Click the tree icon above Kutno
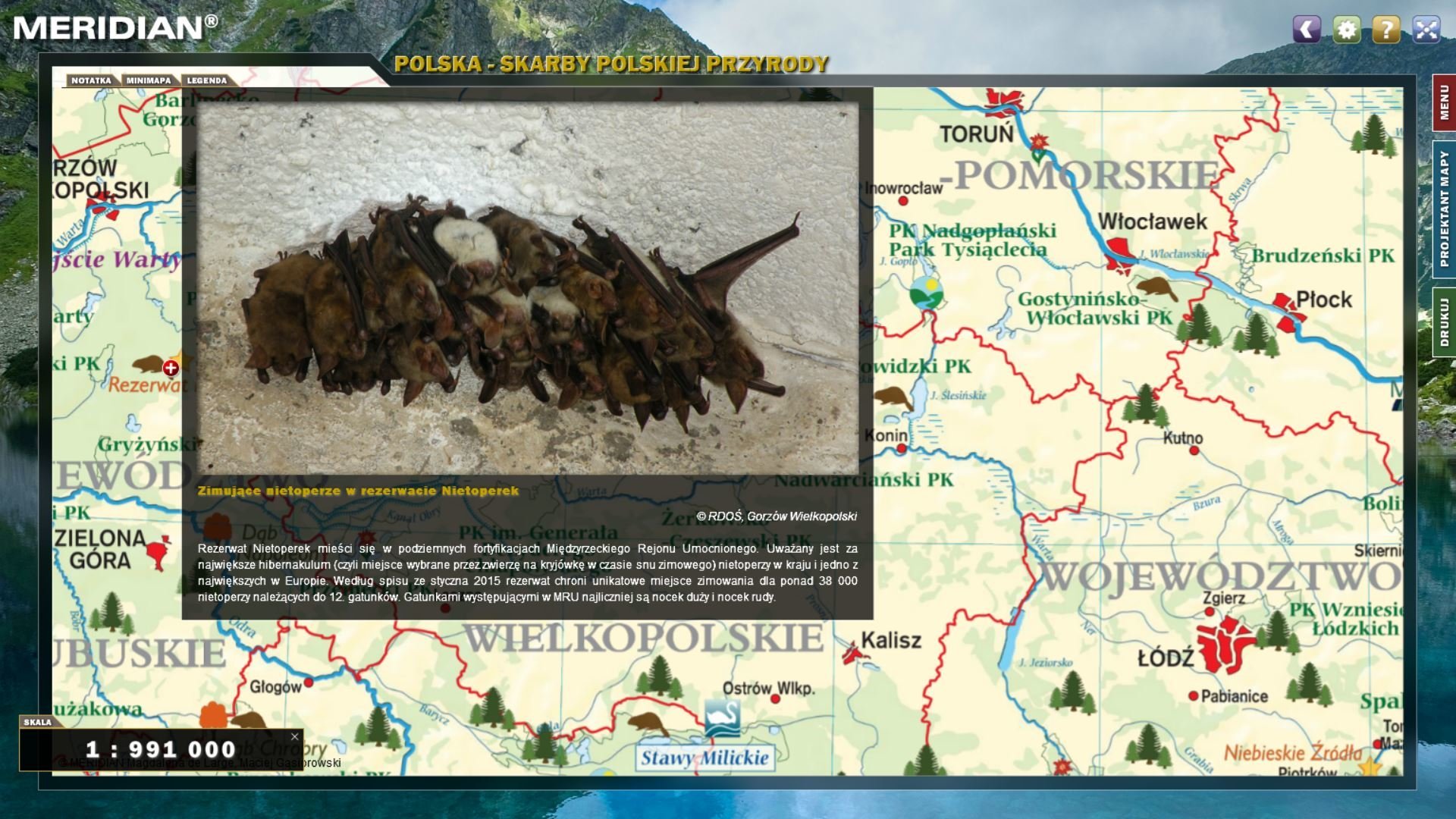The width and height of the screenshot is (1456, 819). pyautogui.click(x=1145, y=404)
